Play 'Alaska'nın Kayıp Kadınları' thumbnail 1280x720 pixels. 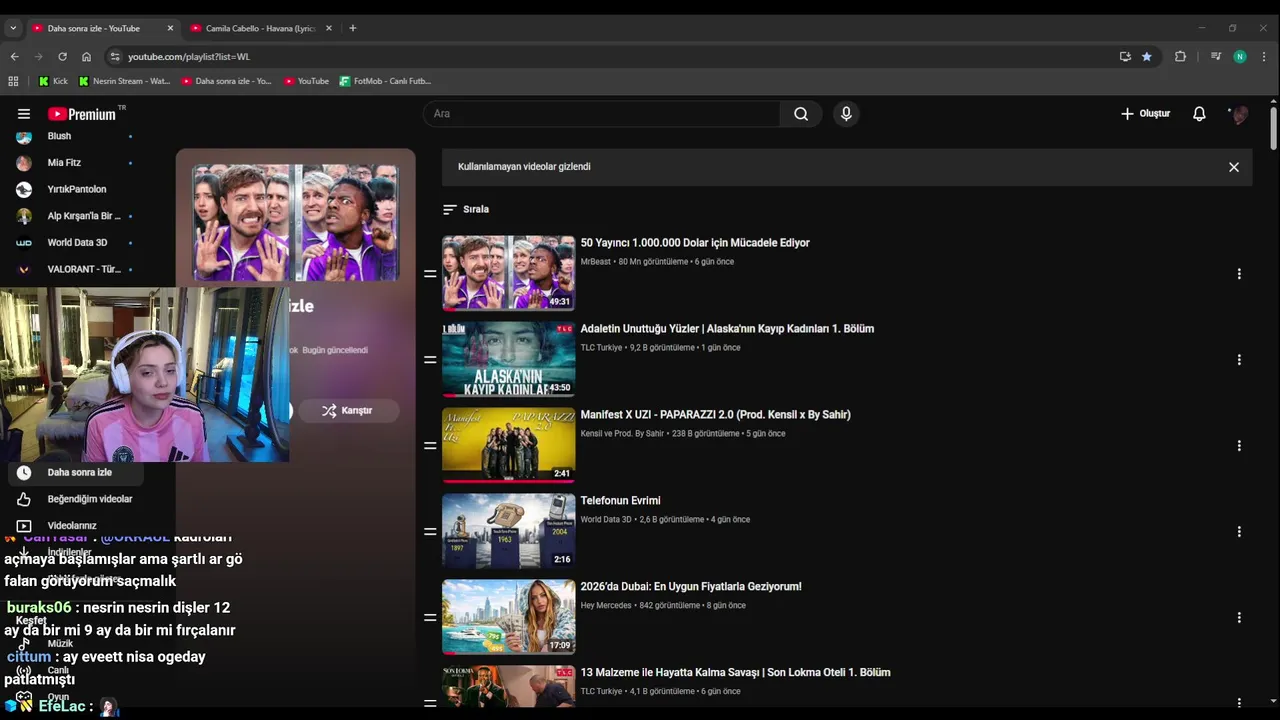[508, 359]
